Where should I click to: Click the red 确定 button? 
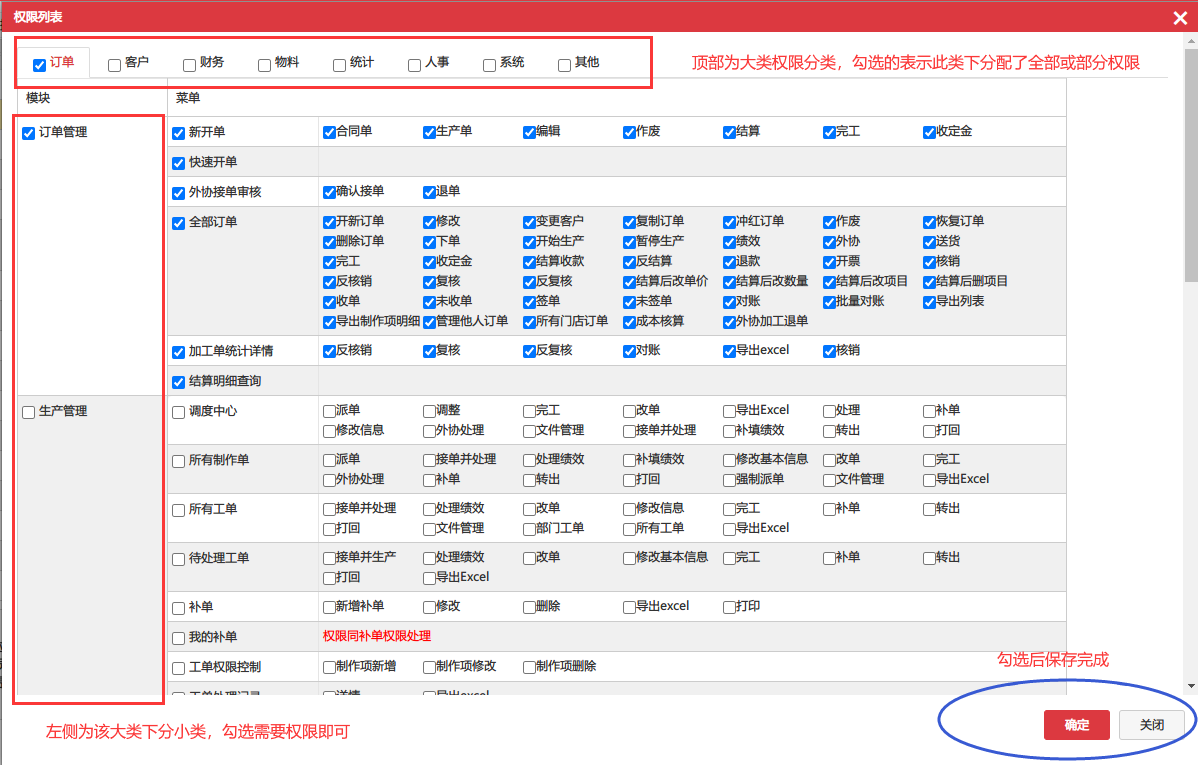click(1077, 724)
